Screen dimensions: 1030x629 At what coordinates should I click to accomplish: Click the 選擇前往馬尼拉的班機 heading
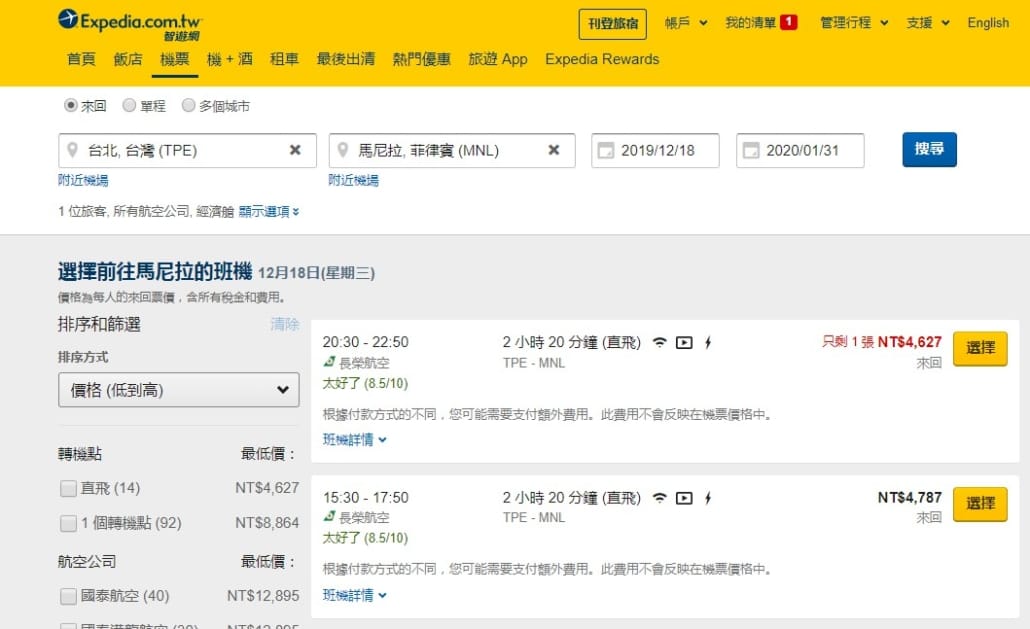(155, 271)
